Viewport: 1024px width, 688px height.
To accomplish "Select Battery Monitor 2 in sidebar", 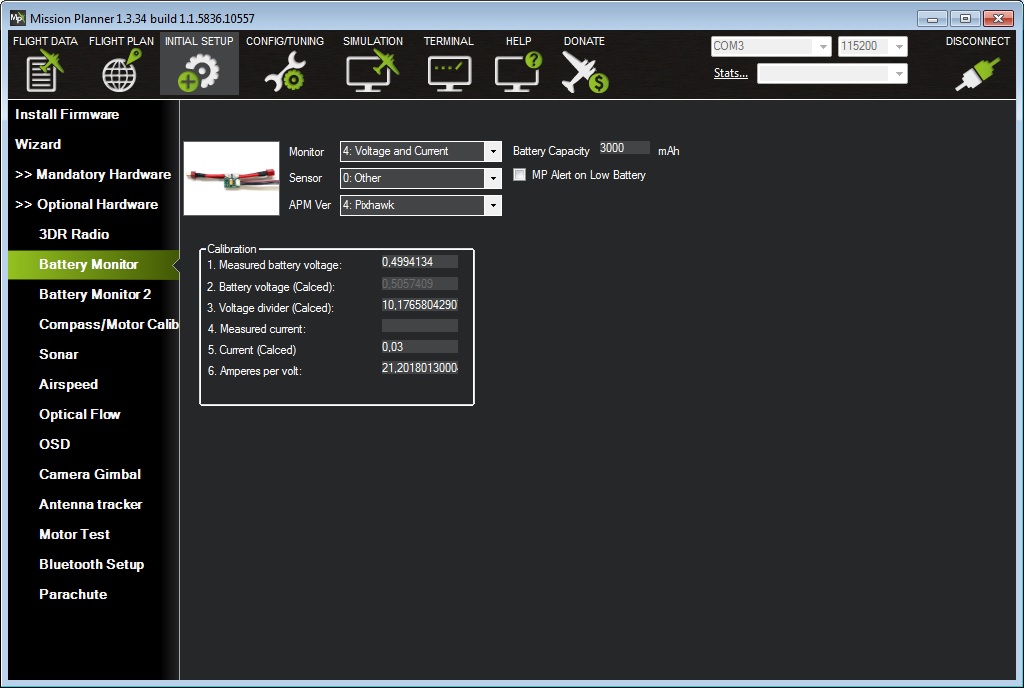I will click(95, 294).
